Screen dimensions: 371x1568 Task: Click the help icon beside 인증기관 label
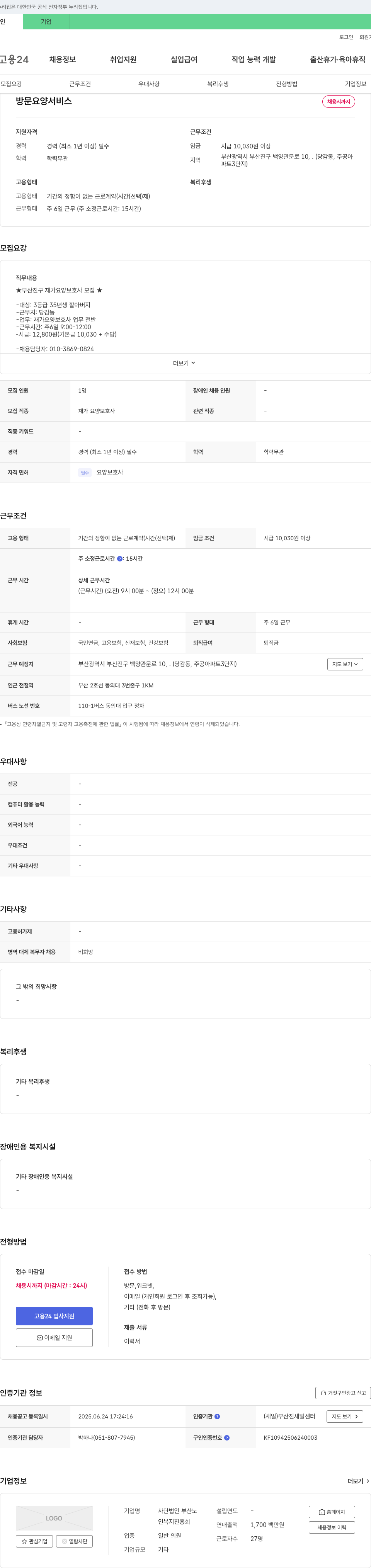218,1417
